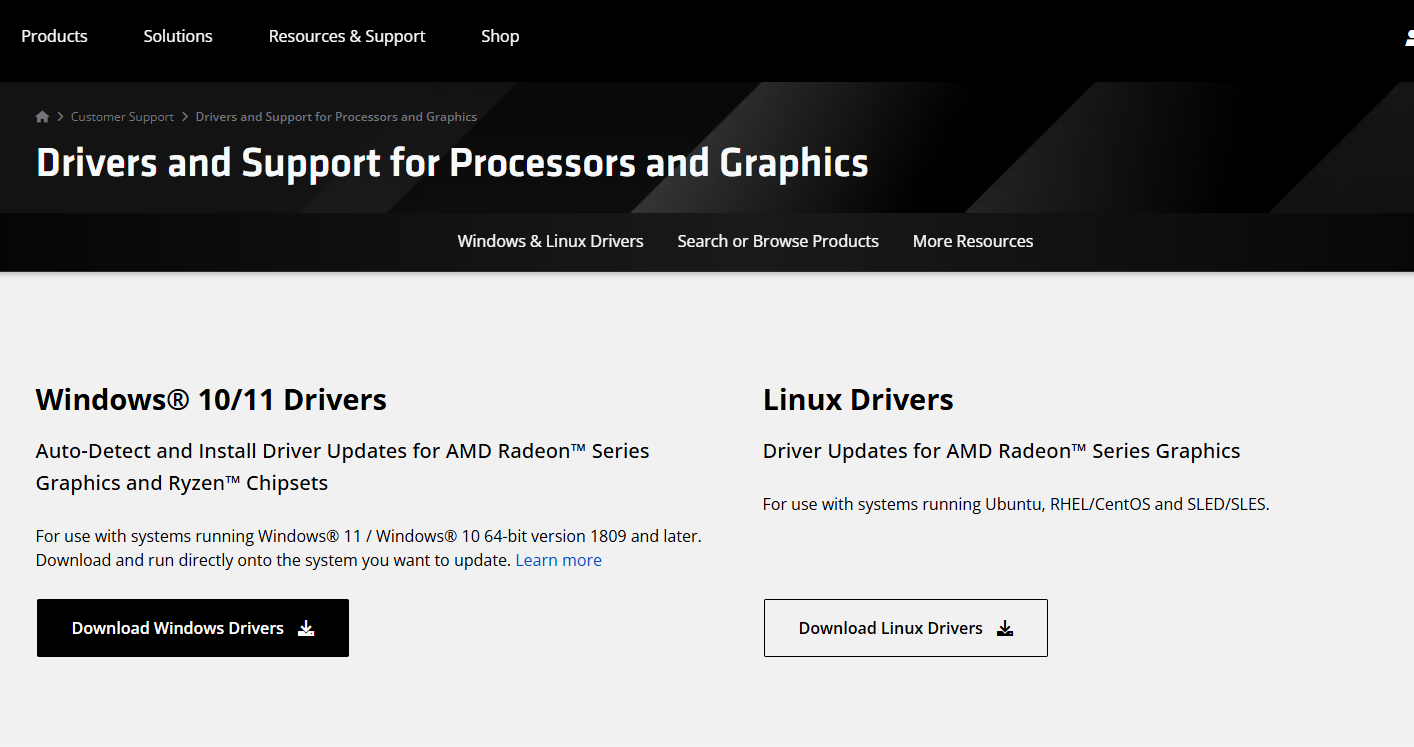Switch to the More Resources tab
The image size is (1414, 747).
[973, 241]
